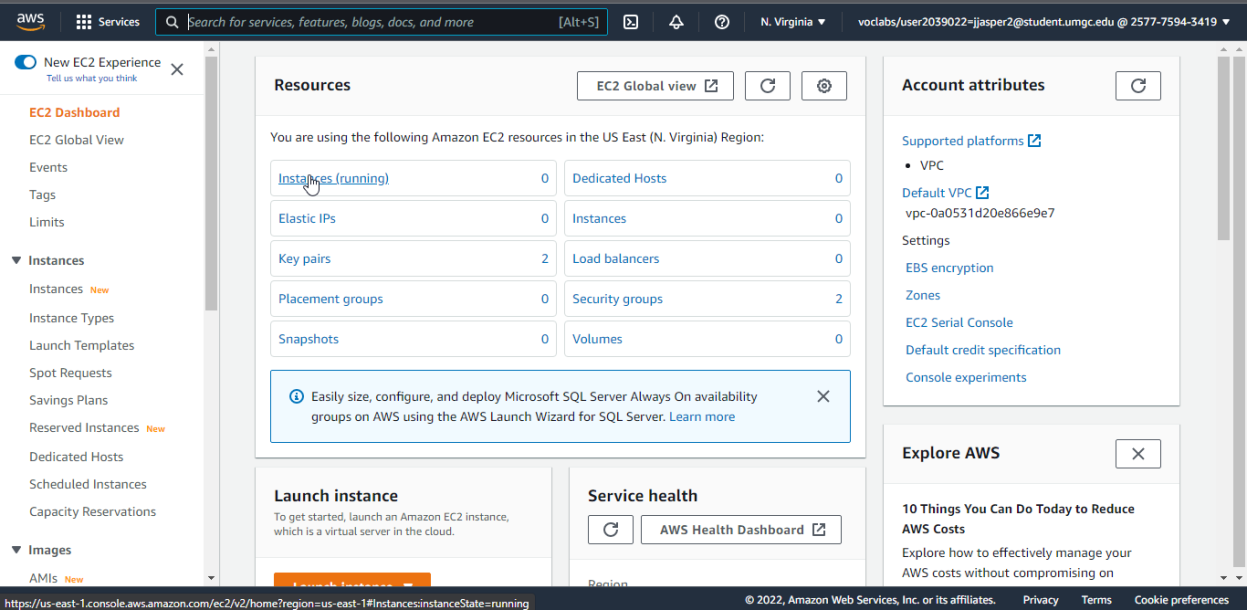1247x610 pixels.
Task: Dismiss the SQL Server info banner
Action: (823, 396)
